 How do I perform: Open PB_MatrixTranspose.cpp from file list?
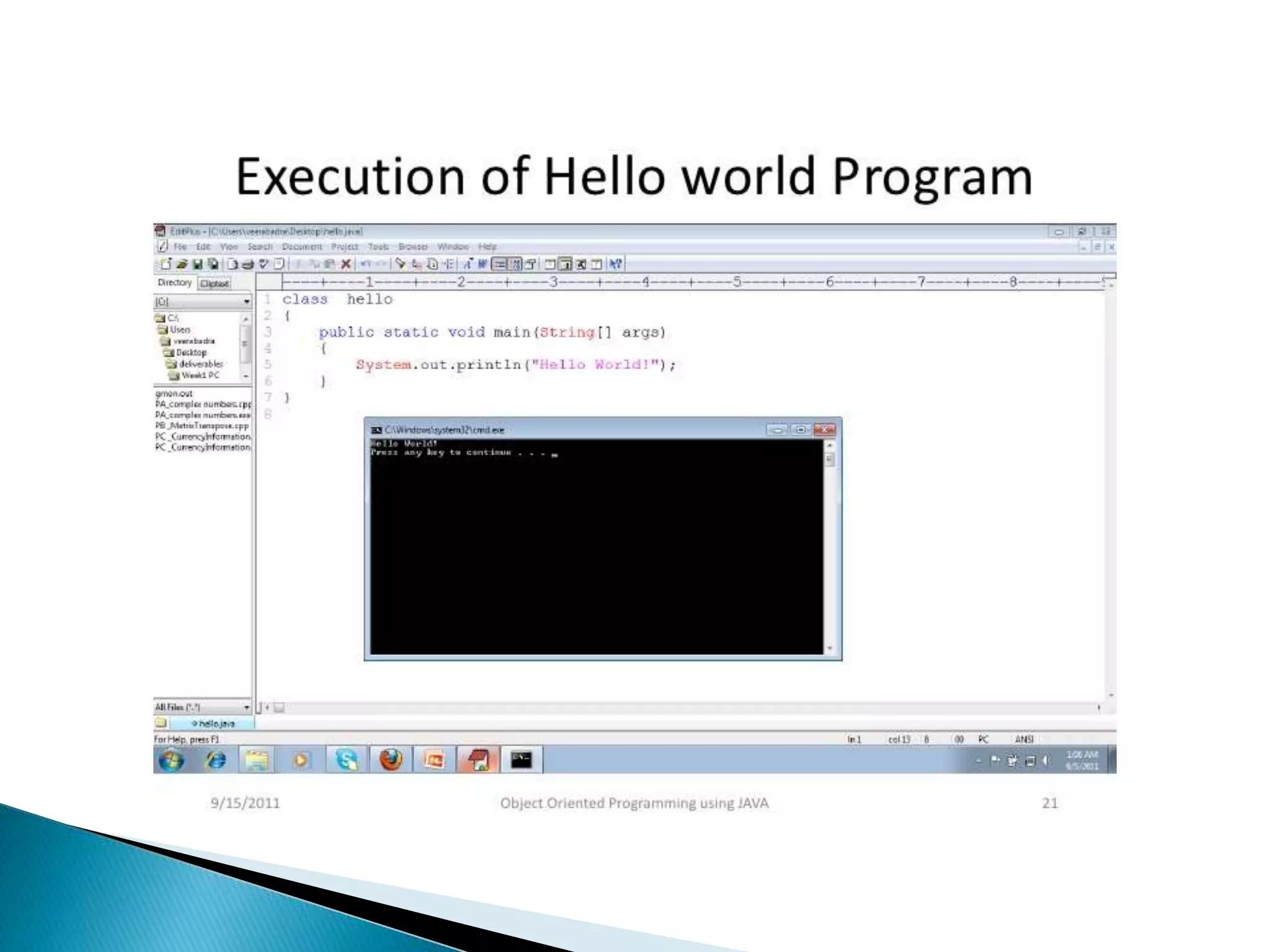(x=202, y=426)
